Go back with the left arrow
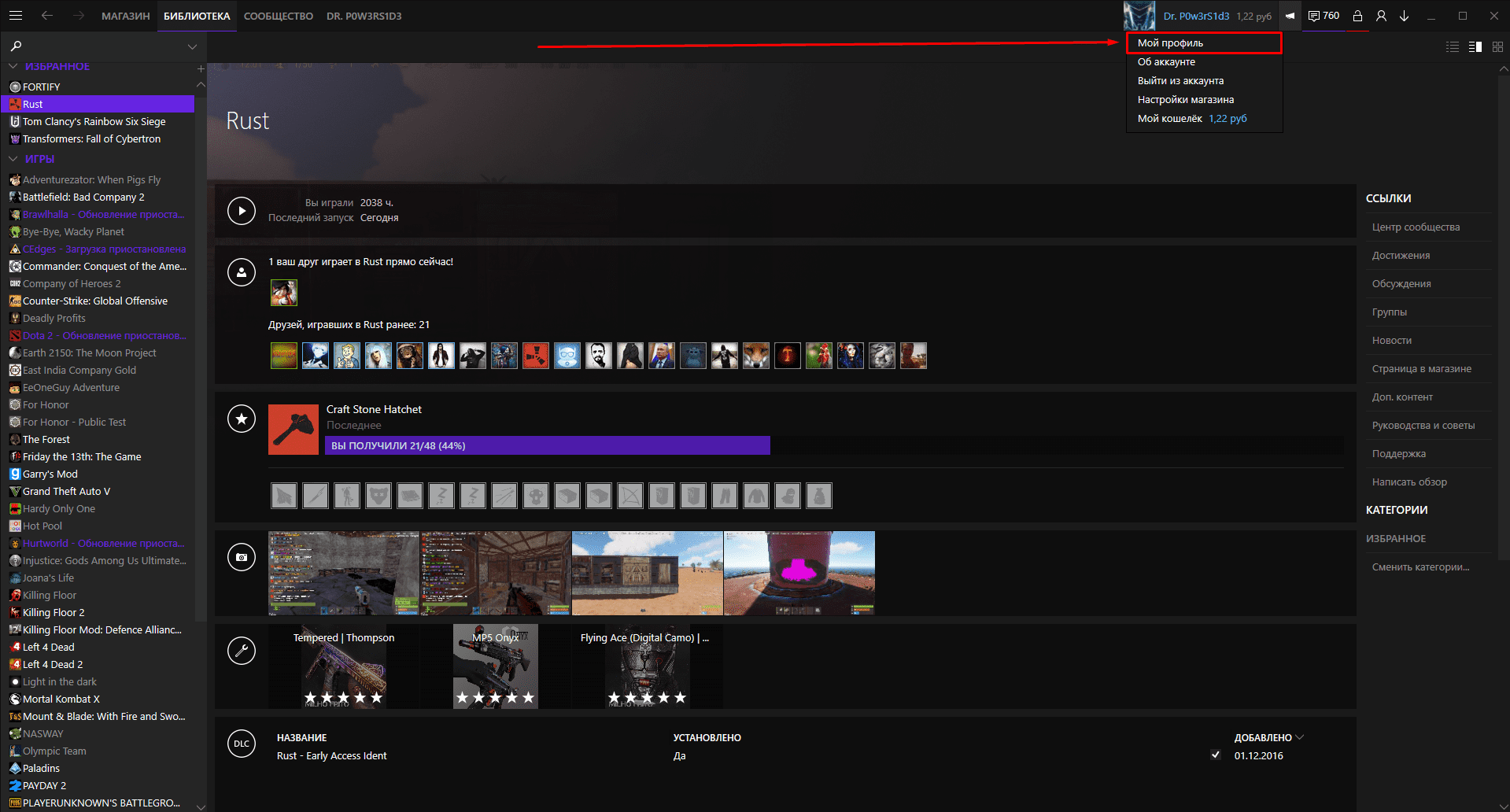 (x=47, y=16)
